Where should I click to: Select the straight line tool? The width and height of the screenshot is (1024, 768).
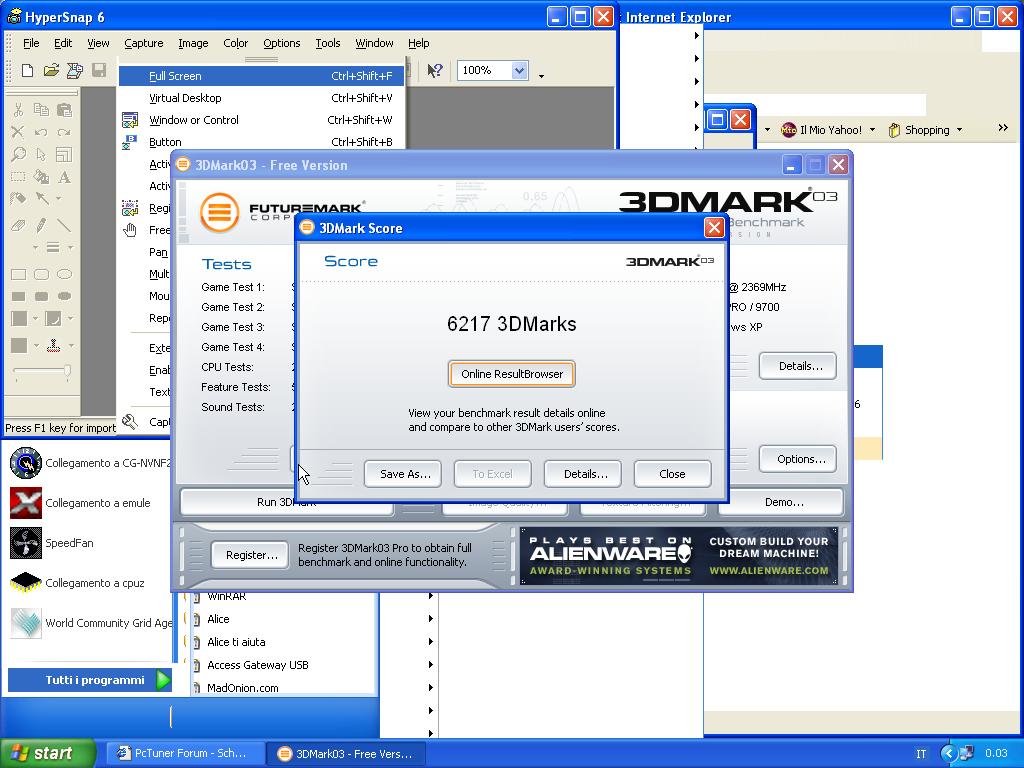(64, 225)
